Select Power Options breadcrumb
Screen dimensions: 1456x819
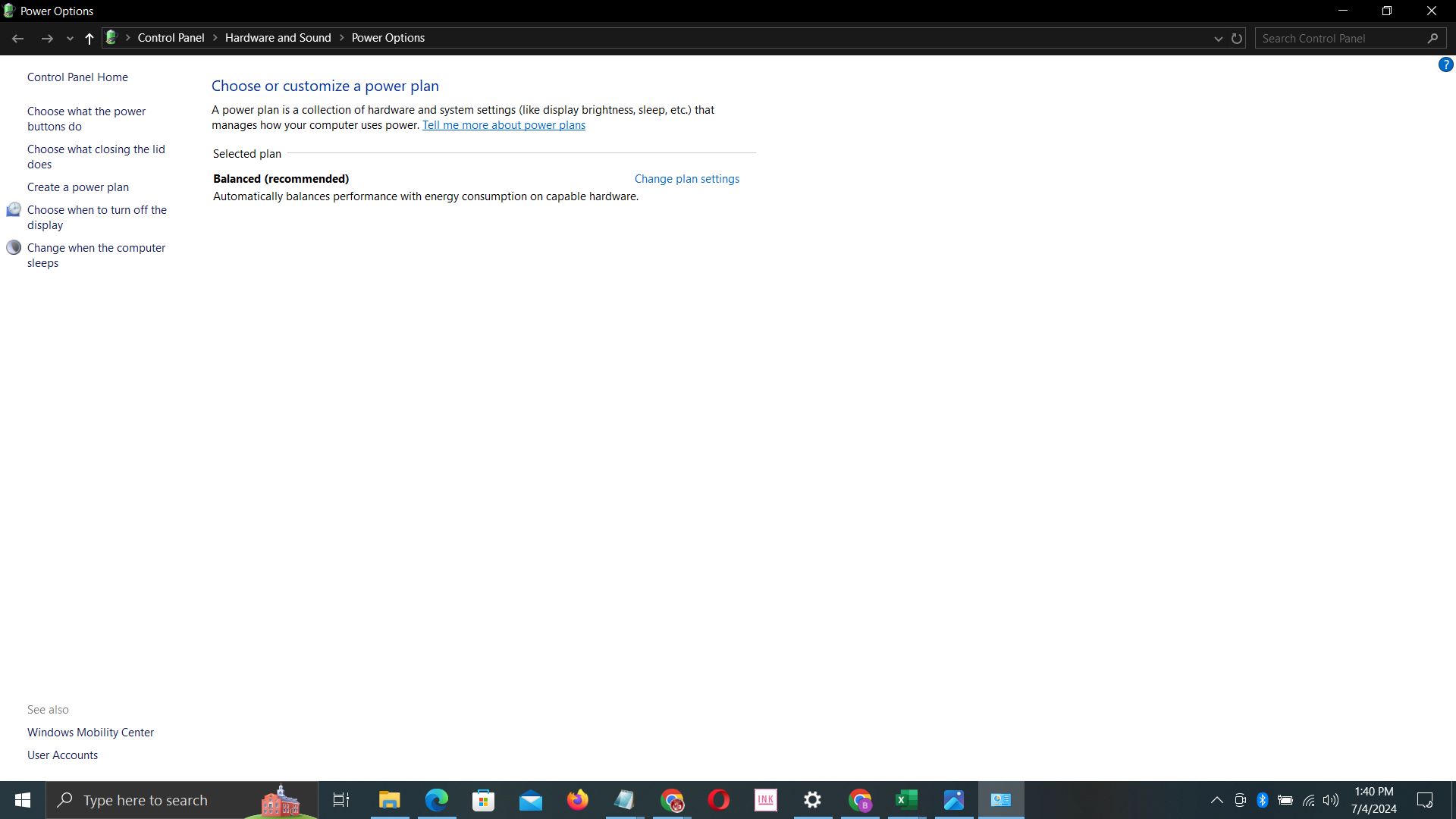[388, 38]
